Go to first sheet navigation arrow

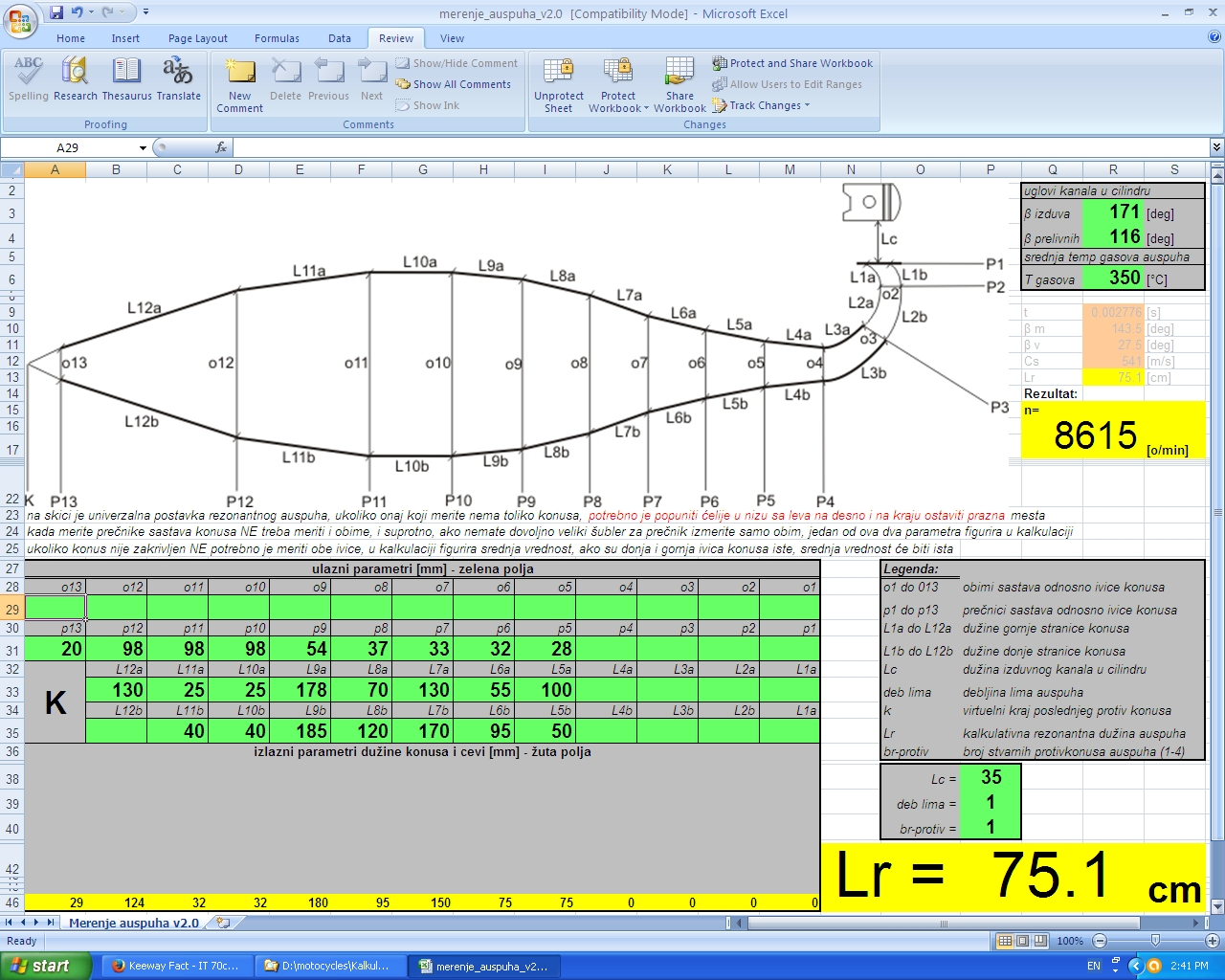pyautogui.click(x=10, y=923)
